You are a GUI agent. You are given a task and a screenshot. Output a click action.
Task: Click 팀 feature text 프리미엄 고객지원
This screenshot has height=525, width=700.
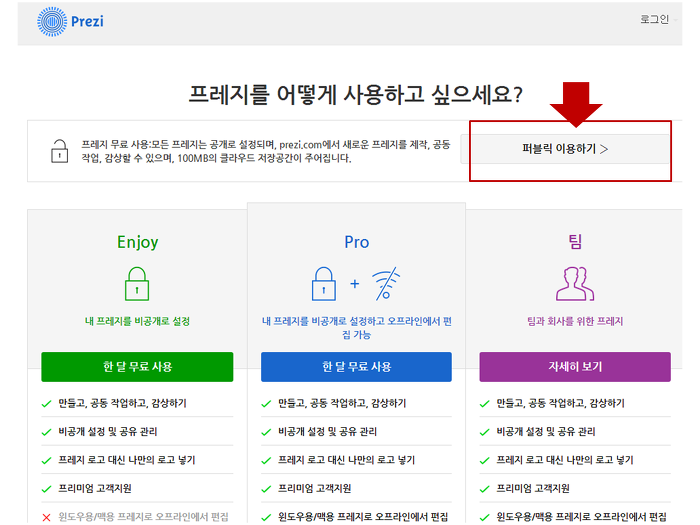coord(533,488)
